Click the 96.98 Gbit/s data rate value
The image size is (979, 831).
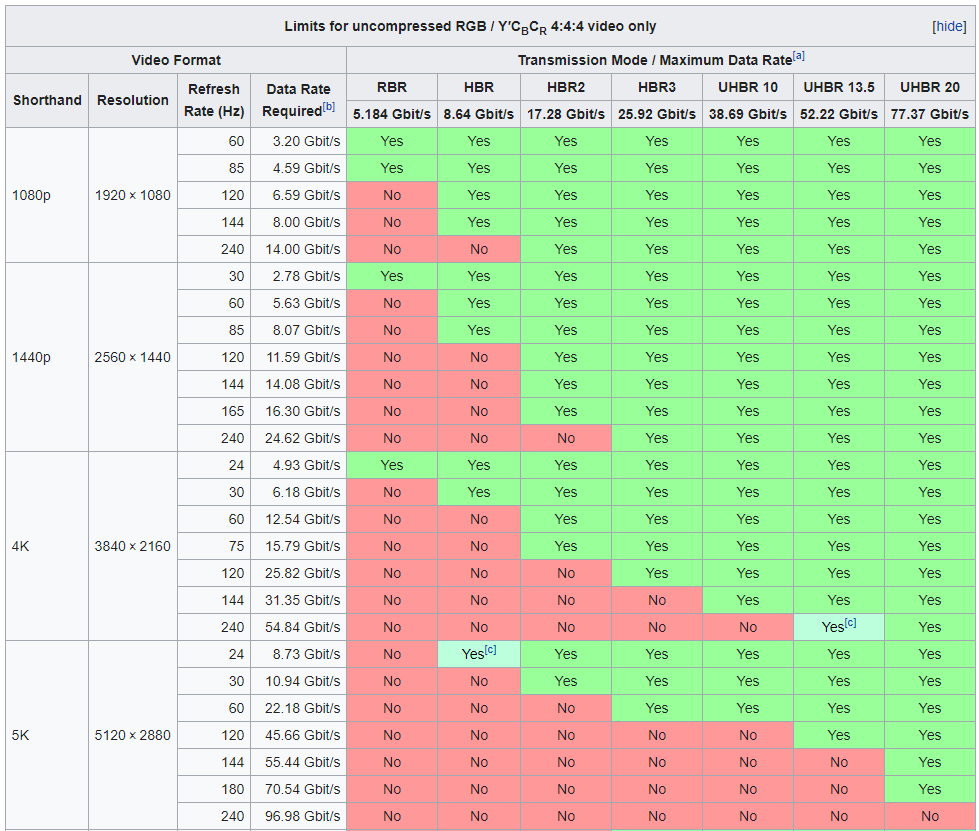point(303,816)
